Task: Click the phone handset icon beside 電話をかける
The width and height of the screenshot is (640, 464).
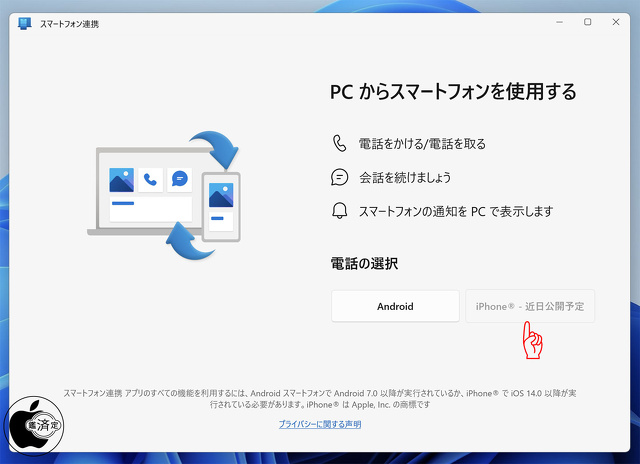Action: click(340, 144)
